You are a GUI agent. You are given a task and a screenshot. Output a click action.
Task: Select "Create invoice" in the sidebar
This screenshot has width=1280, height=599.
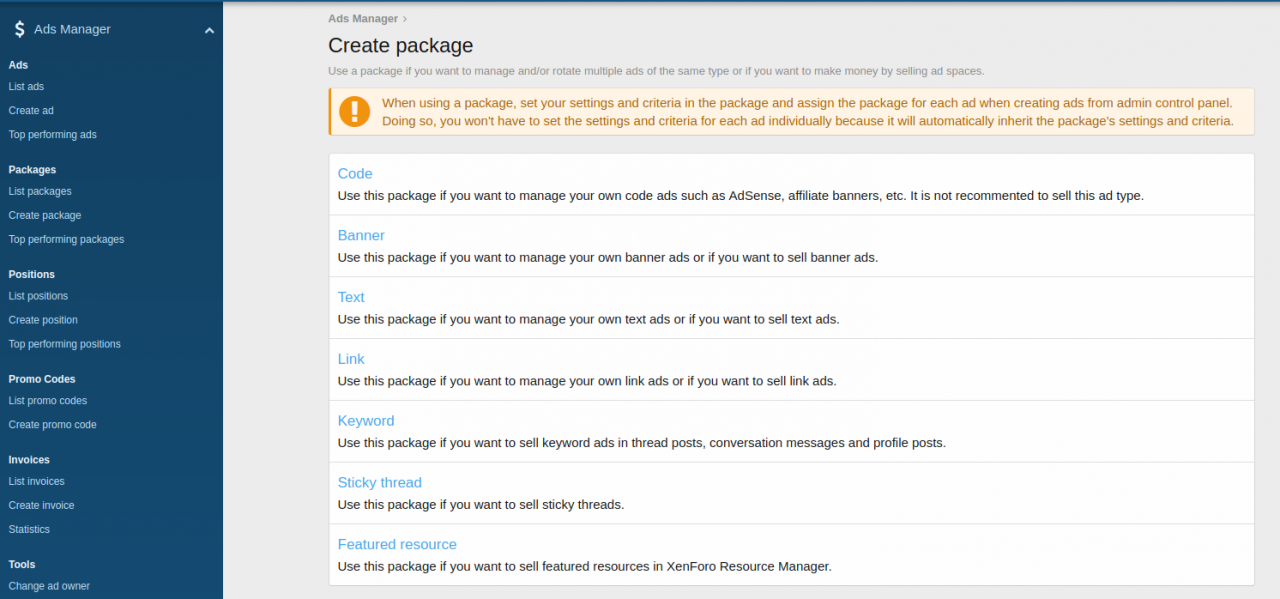tap(41, 505)
